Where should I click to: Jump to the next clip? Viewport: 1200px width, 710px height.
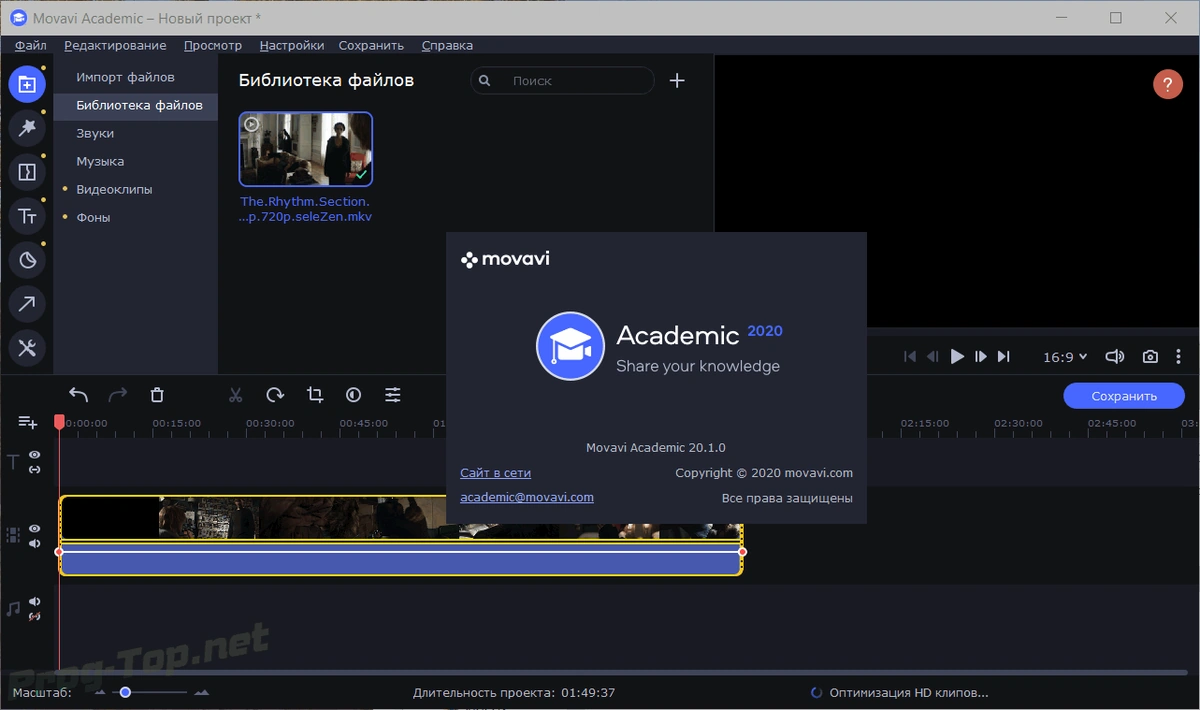pyautogui.click(x=1004, y=357)
